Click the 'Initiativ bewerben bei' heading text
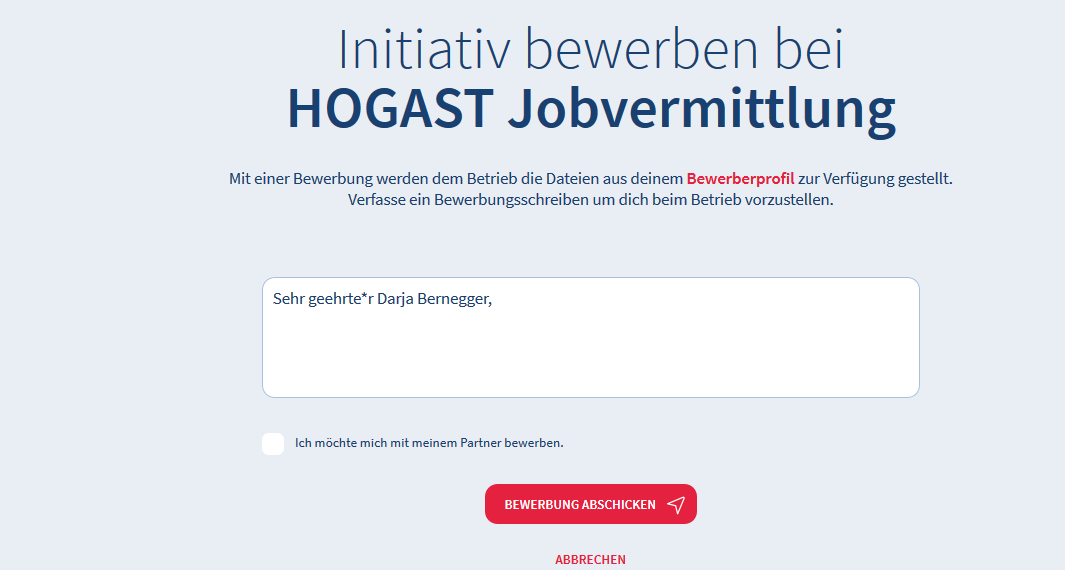This screenshot has height=570, width=1065. coord(591,49)
